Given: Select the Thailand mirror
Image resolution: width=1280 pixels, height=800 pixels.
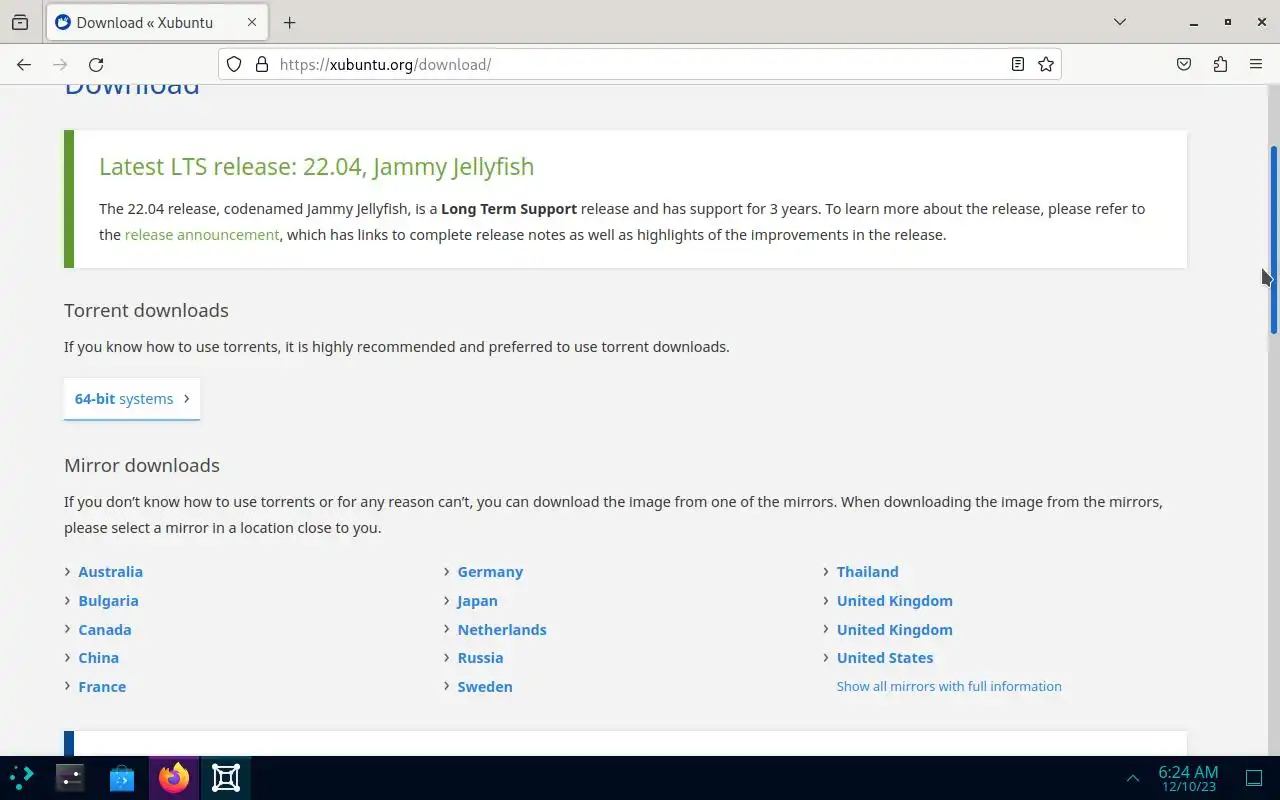Looking at the screenshot, I should click(868, 572).
